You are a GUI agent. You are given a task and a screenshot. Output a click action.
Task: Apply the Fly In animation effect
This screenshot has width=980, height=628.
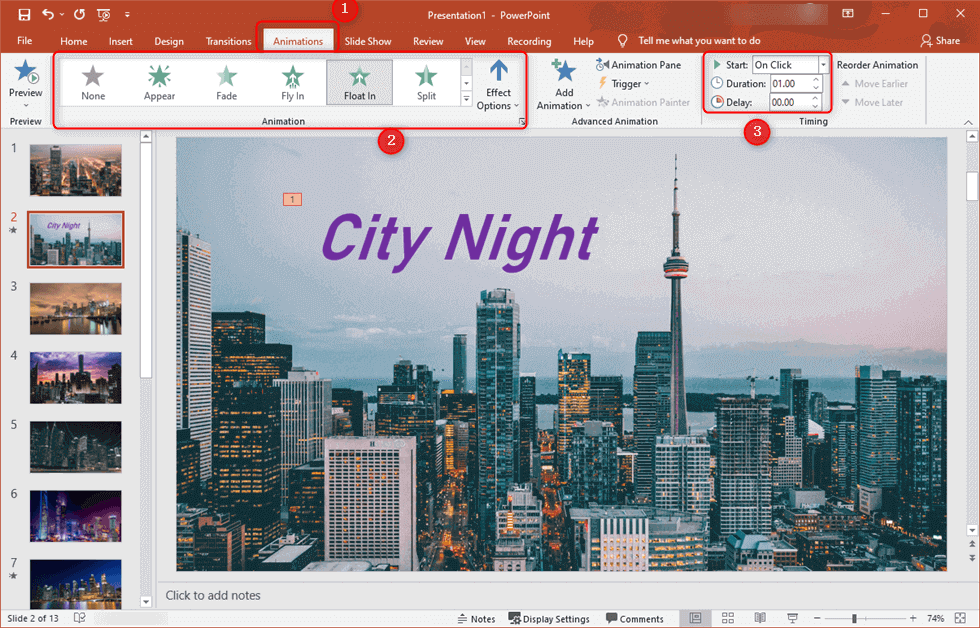tap(292, 82)
